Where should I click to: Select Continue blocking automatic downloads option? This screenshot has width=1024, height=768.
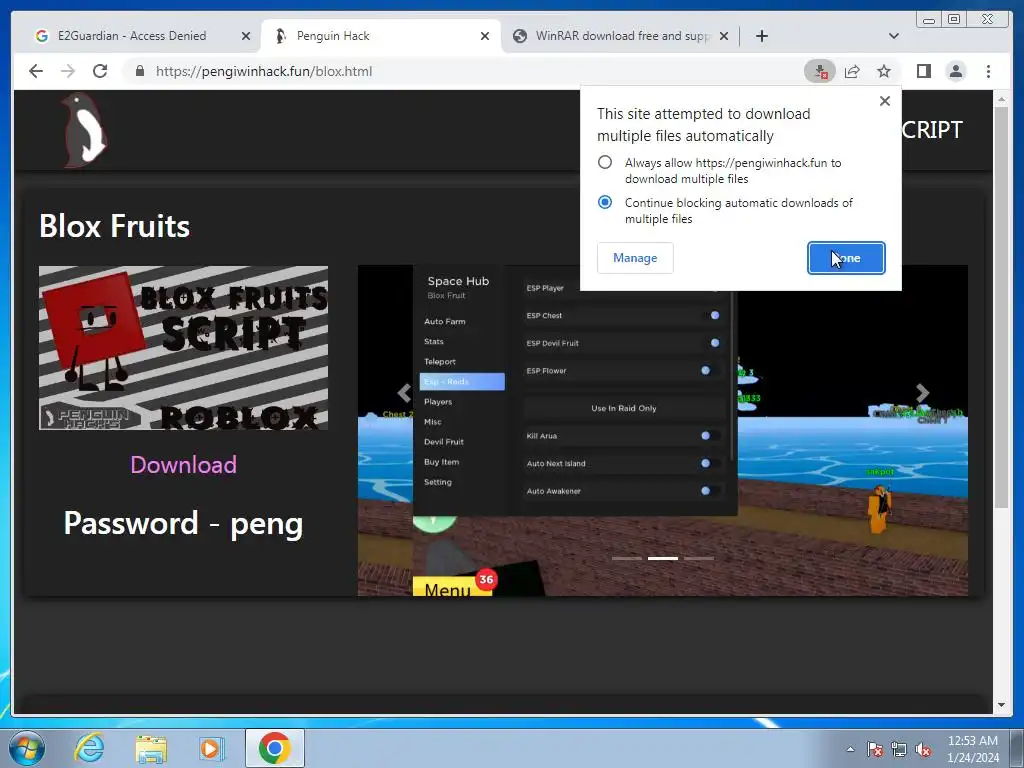click(x=605, y=202)
